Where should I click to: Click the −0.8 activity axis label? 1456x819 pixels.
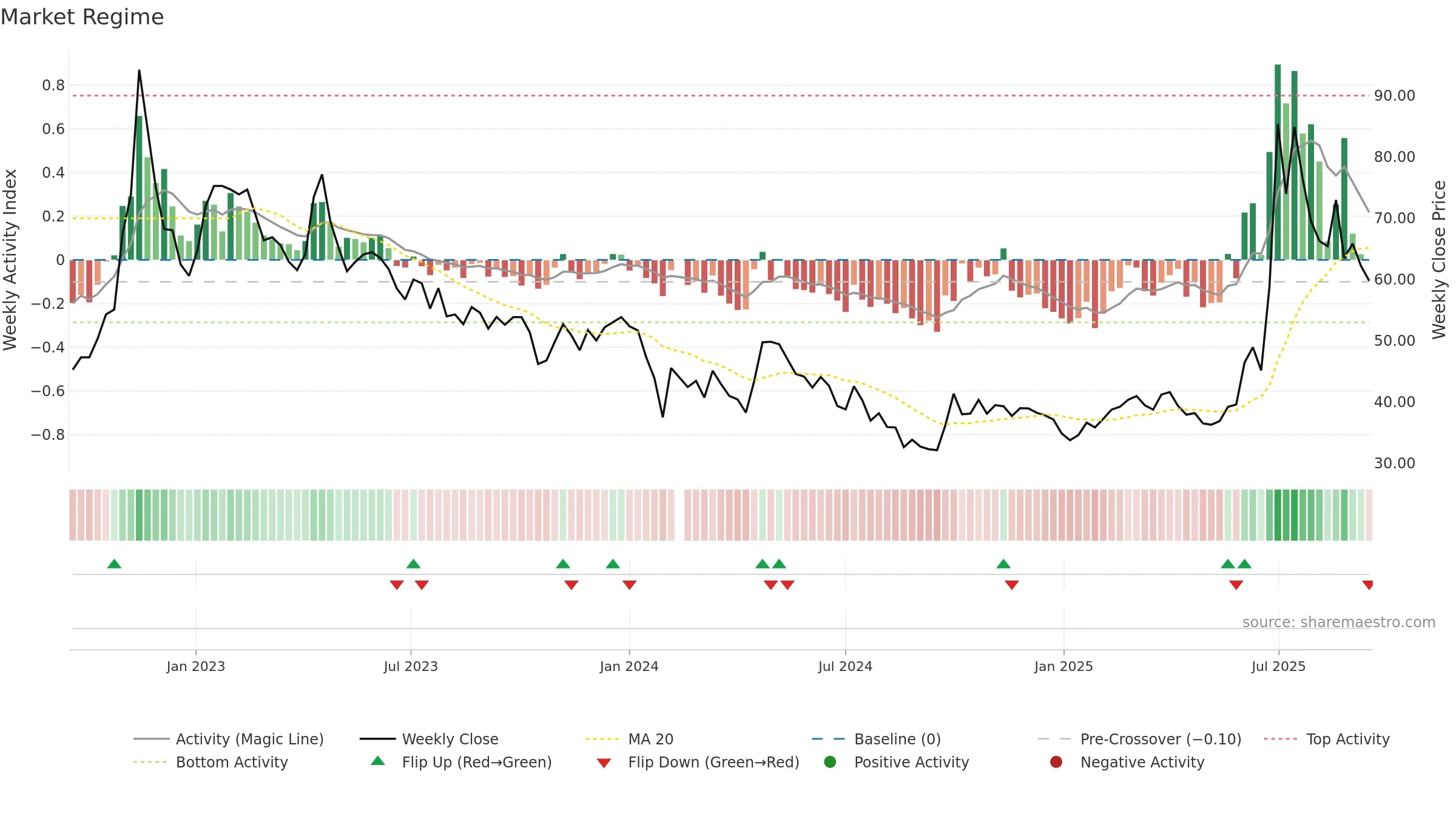[48, 435]
